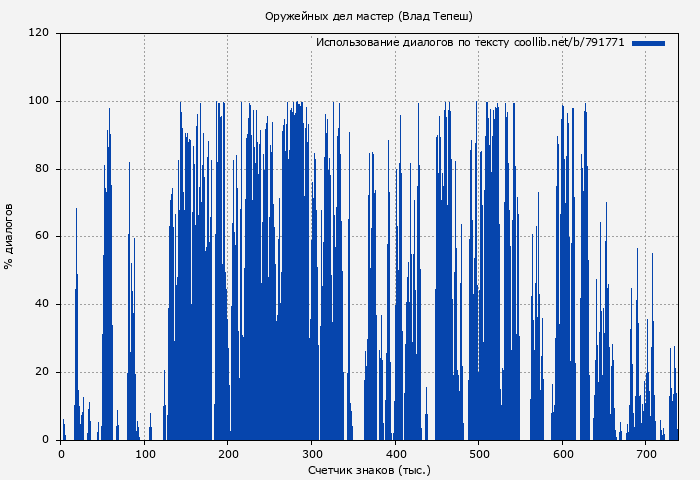Click the chart title "Оружейных дел мастер"
Screen dimensions: 700x480
click(369, 16)
